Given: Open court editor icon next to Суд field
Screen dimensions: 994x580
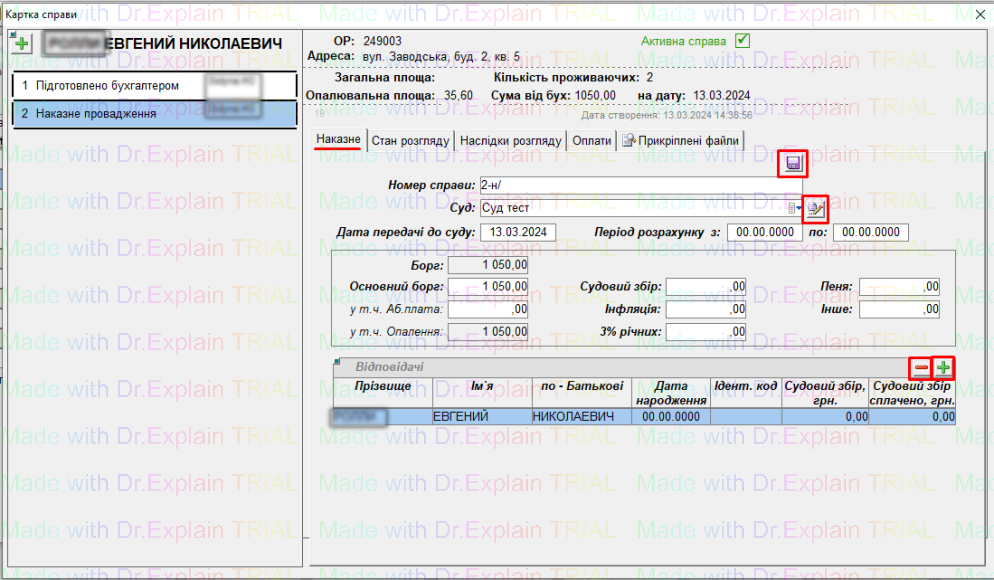Looking at the screenshot, I should pyautogui.click(x=816, y=208).
